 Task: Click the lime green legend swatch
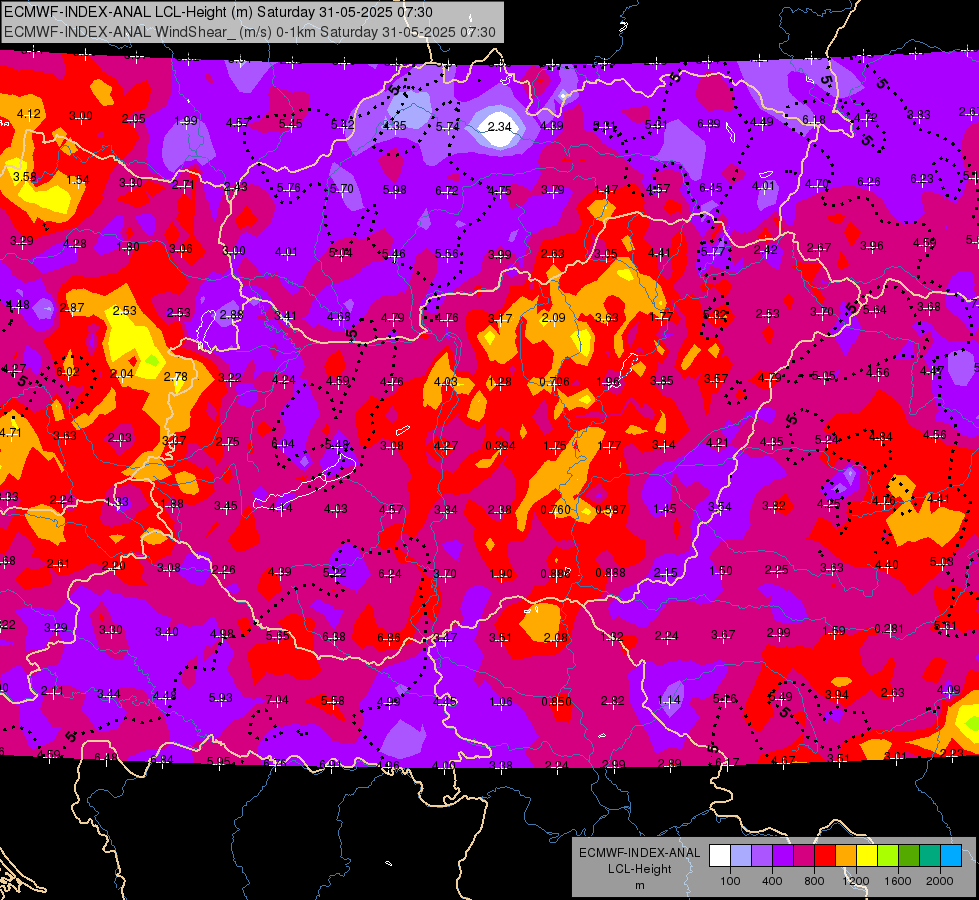[x=888, y=855]
